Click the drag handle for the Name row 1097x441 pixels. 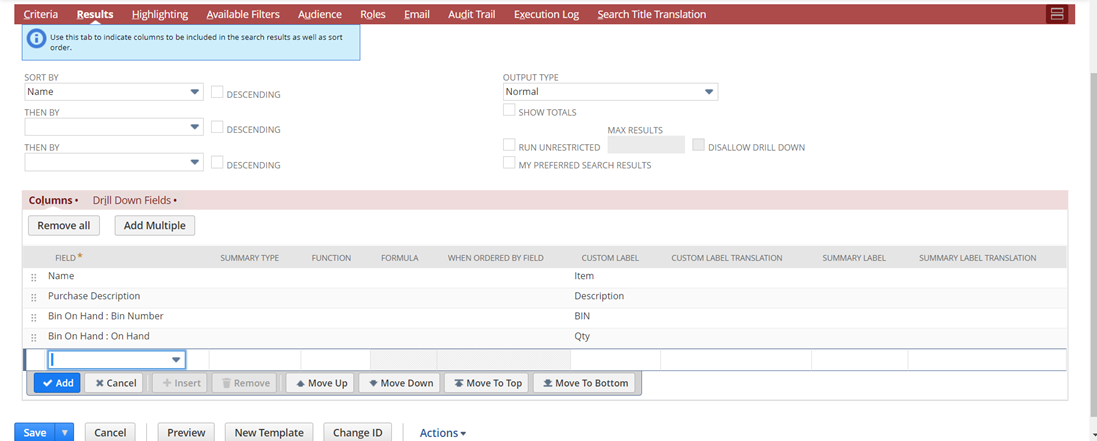pyautogui.click(x=34, y=278)
